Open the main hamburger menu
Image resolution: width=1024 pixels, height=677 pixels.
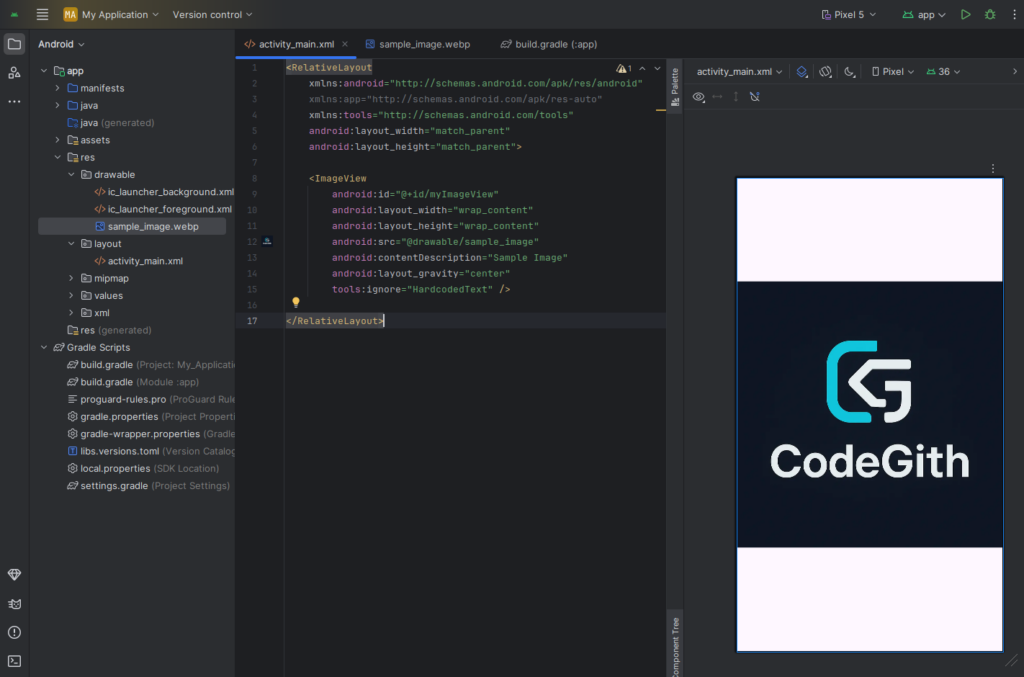click(42, 14)
